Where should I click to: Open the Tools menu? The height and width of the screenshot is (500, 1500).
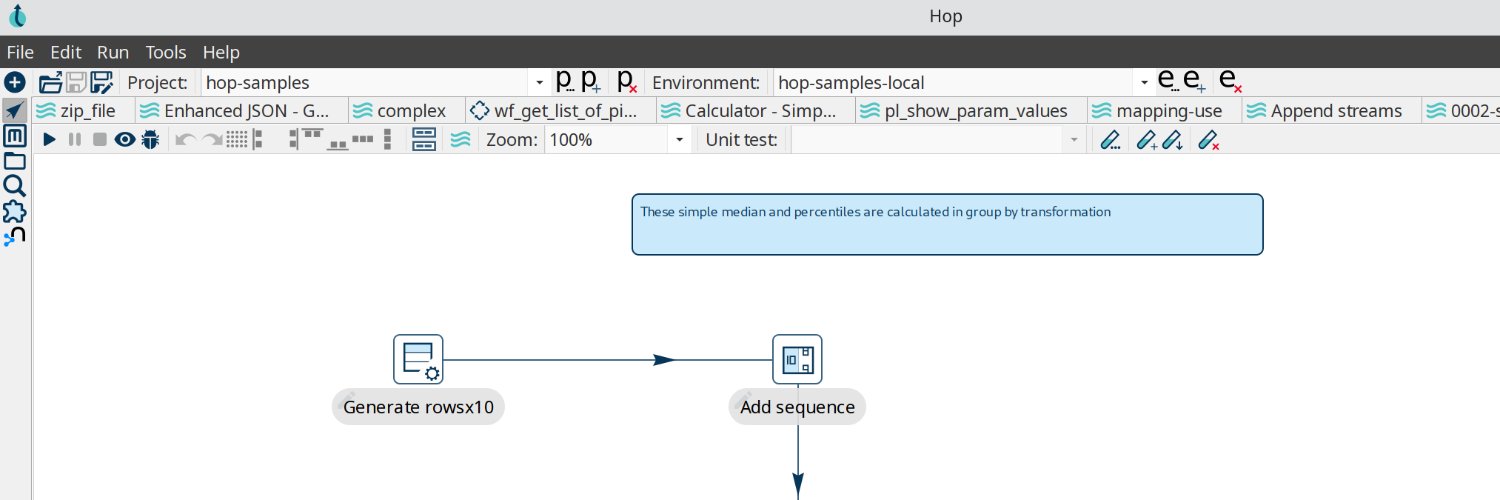(x=166, y=52)
